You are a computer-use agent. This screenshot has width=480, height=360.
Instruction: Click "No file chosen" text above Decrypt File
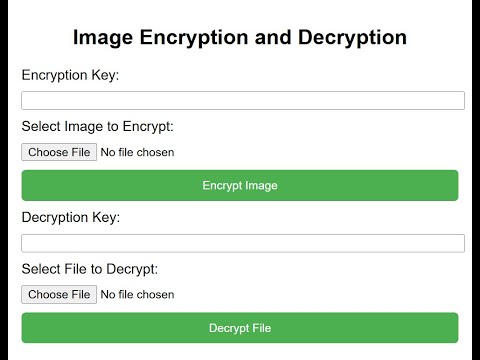coord(137,295)
